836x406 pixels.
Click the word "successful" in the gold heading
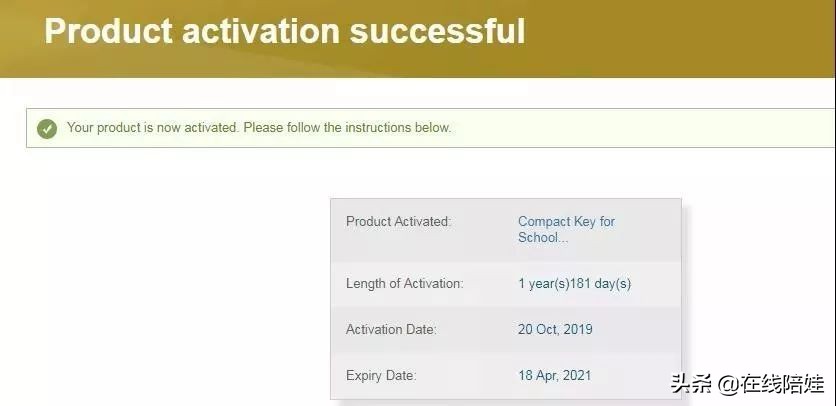pyautogui.click(x=437, y=31)
